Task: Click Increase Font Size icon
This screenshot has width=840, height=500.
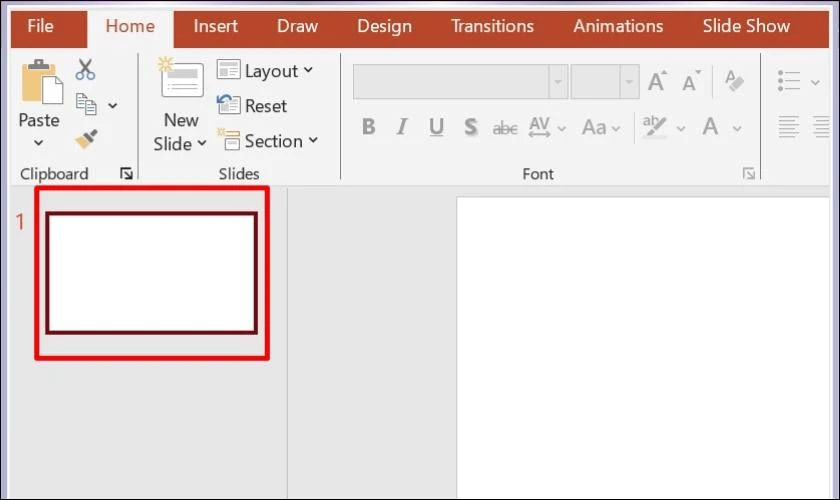Action: pos(657,81)
